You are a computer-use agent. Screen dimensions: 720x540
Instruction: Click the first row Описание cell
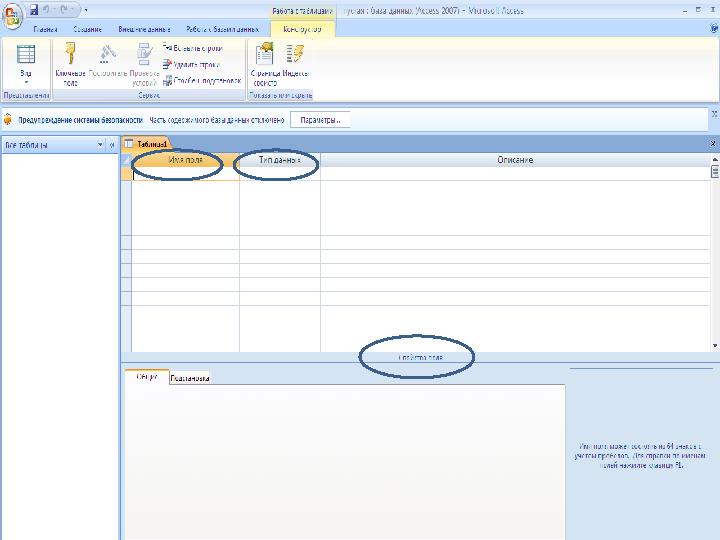[515, 174]
